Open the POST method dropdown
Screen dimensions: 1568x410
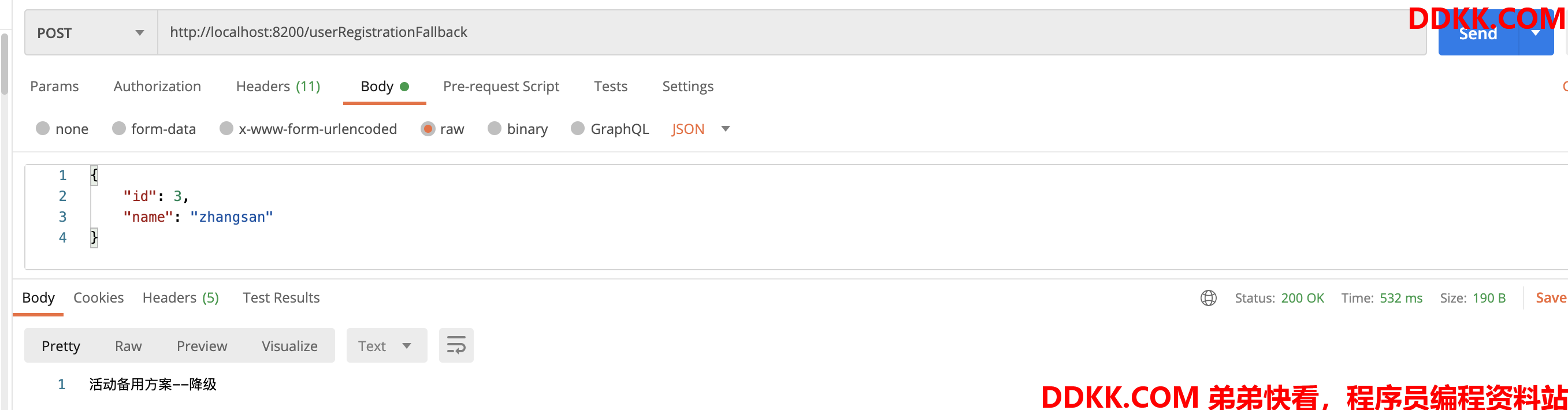91,33
